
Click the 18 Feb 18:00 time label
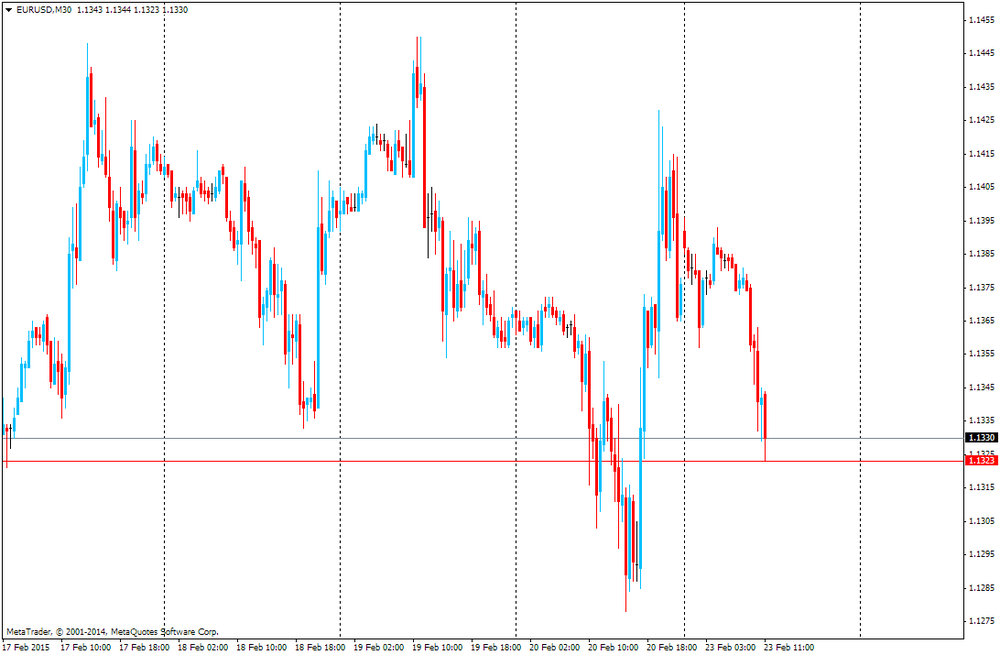[x=320, y=647]
